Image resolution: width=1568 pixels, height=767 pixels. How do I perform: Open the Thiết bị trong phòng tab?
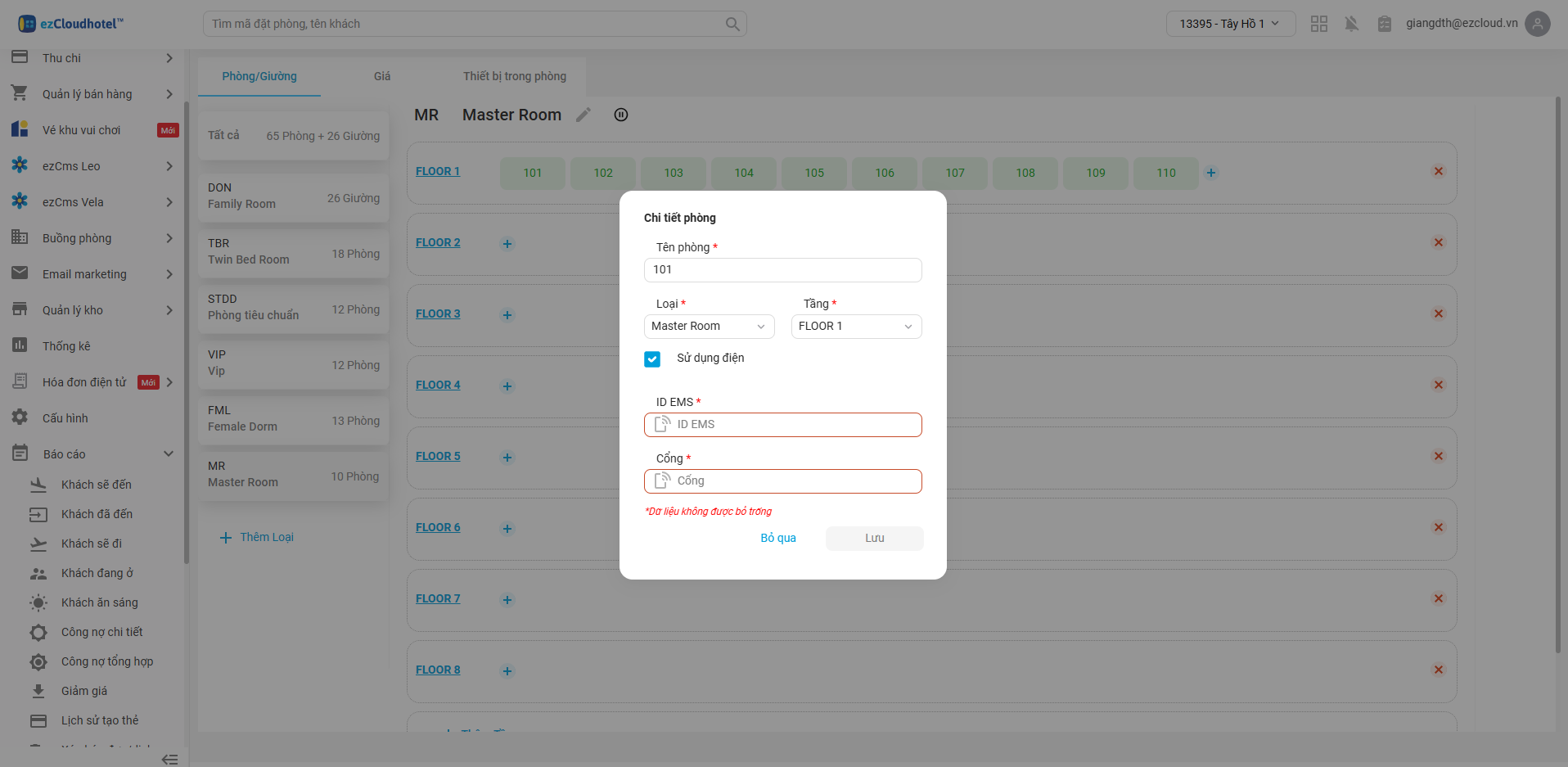(514, 76)
